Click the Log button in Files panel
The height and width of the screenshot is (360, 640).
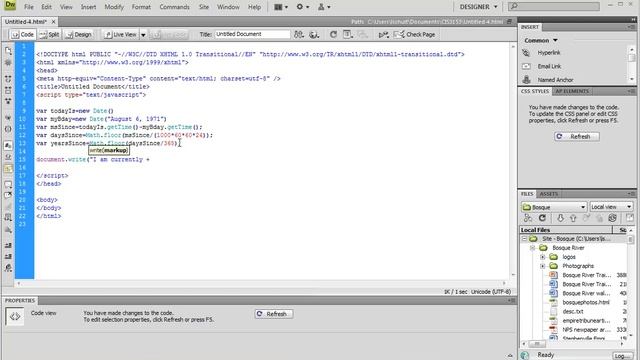(x=622, y=356)
